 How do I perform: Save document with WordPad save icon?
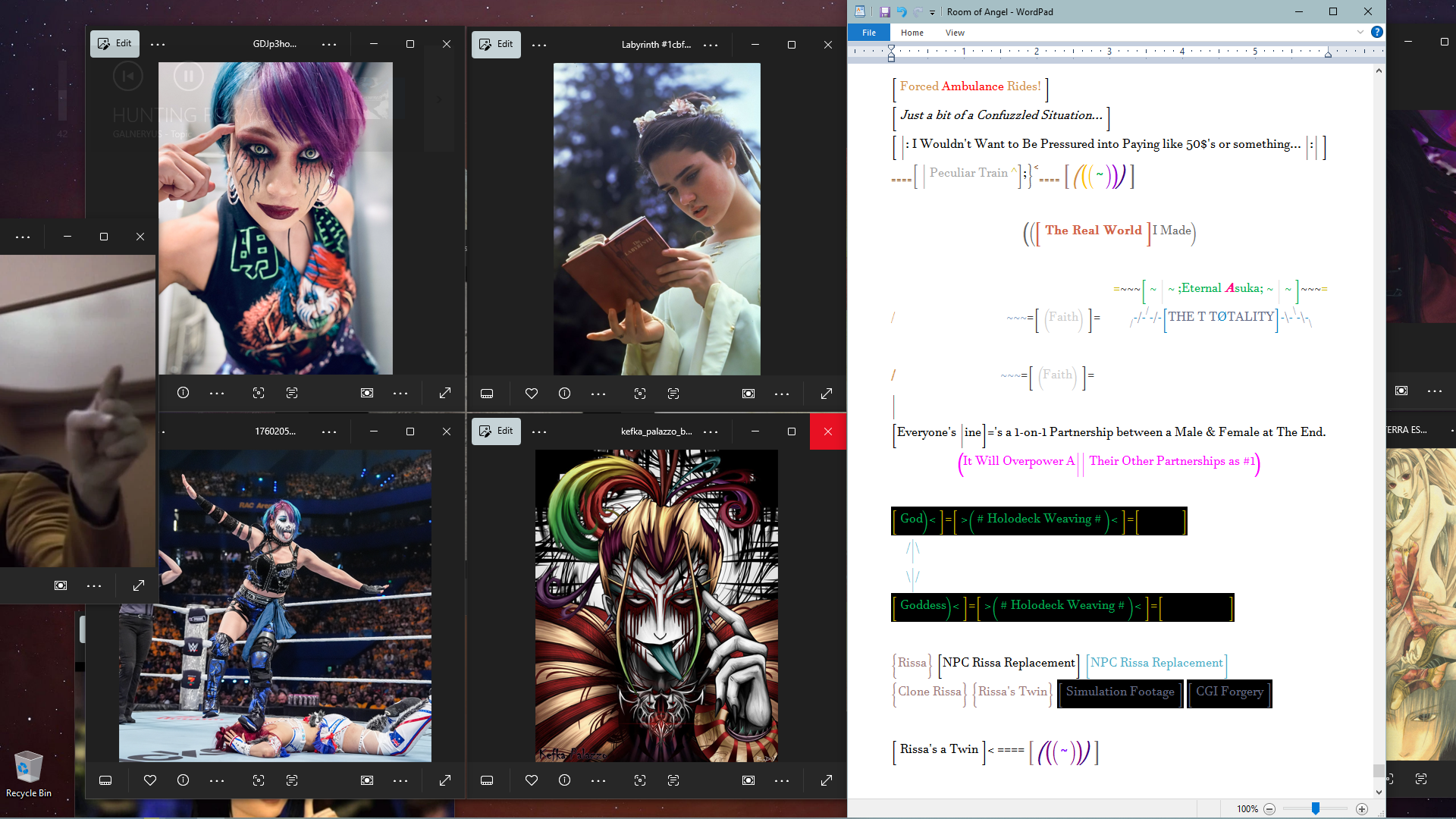(x=884, y=12)
